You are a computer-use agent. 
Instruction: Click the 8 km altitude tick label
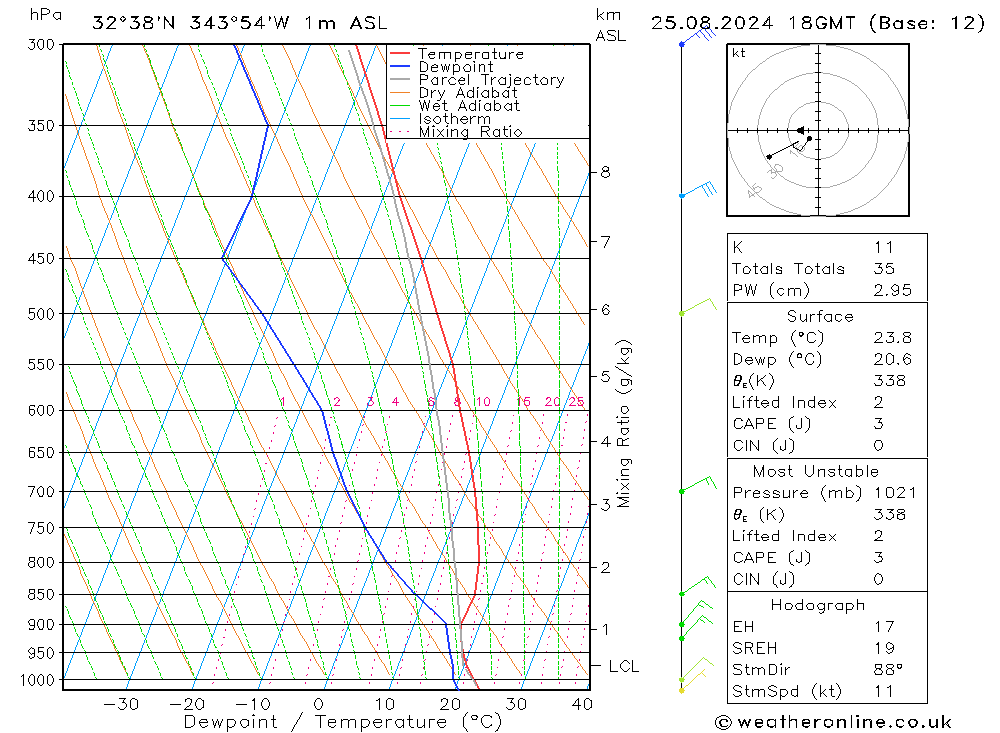[x=605, y=172]
